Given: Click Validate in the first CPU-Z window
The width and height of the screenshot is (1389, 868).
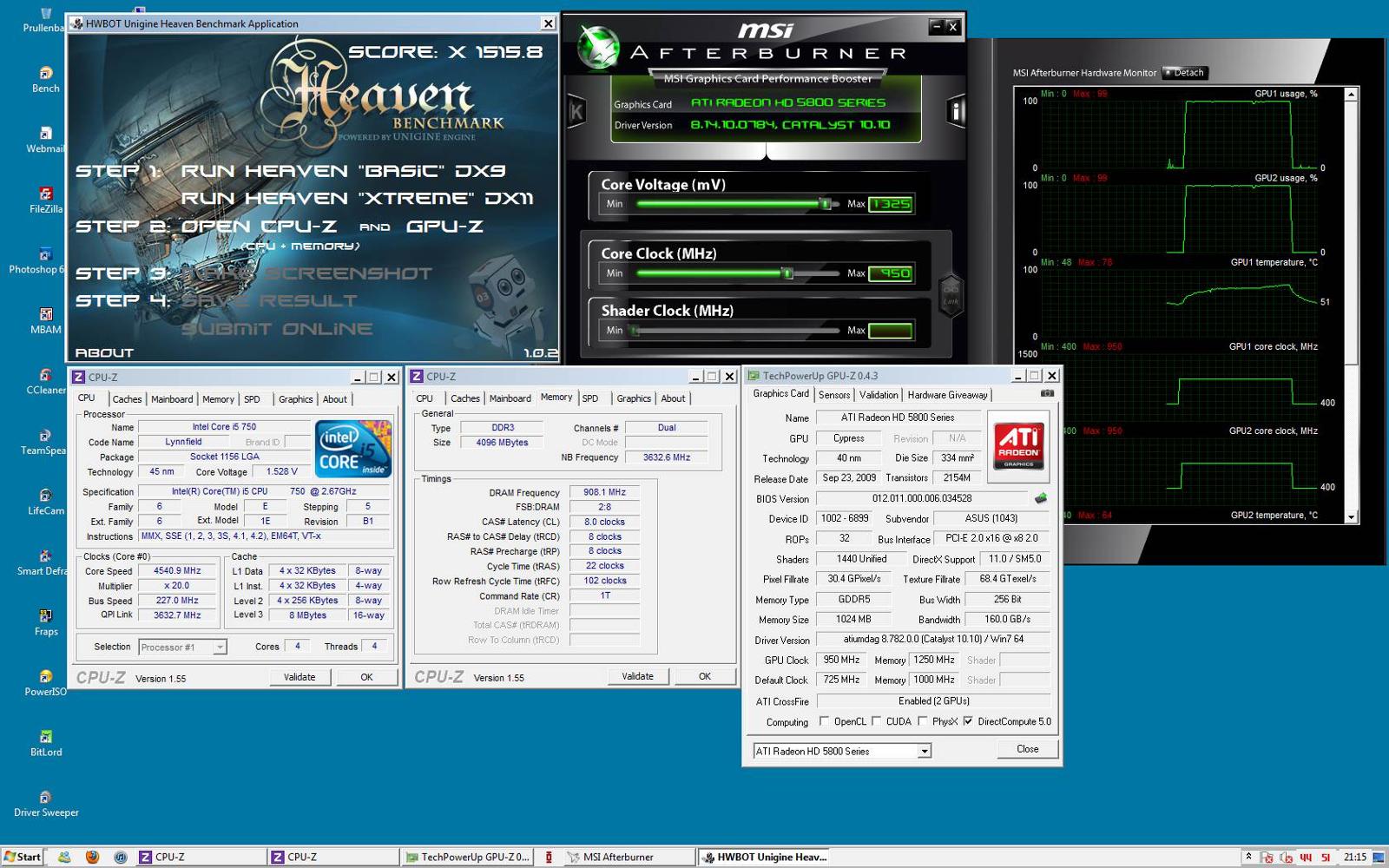Looking at the screenshot, I should [x=300, y=677].
